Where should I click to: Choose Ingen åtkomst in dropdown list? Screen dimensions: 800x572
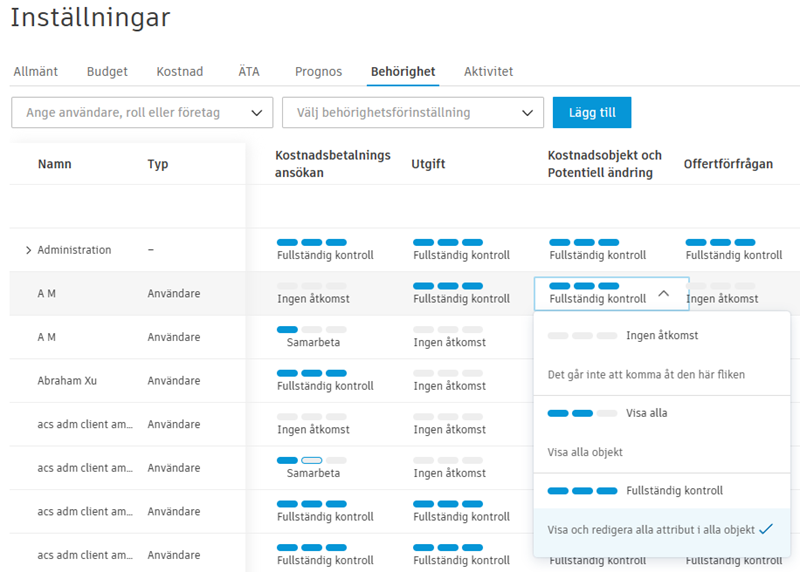pyautogui.click(x=662, y=335)
